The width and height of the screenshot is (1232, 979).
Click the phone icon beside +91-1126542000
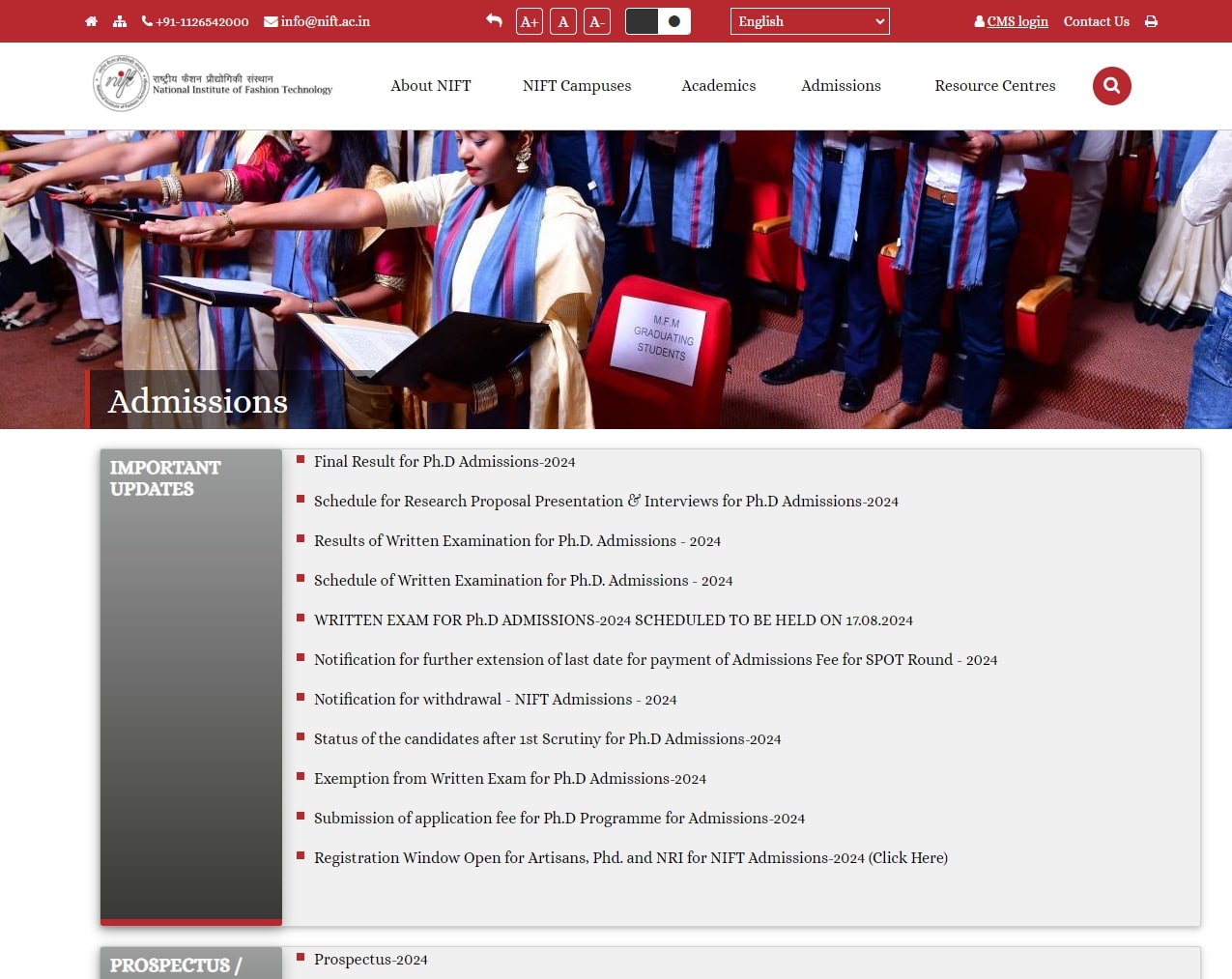tap(146, 20)
